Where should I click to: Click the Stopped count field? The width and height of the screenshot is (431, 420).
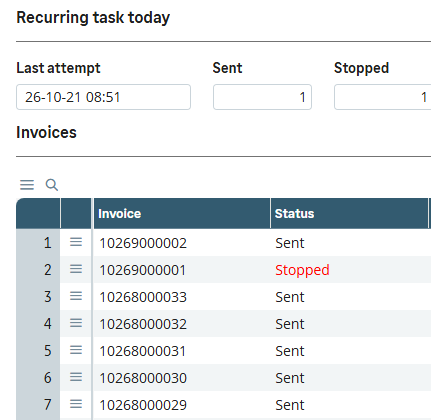(383, 97)
